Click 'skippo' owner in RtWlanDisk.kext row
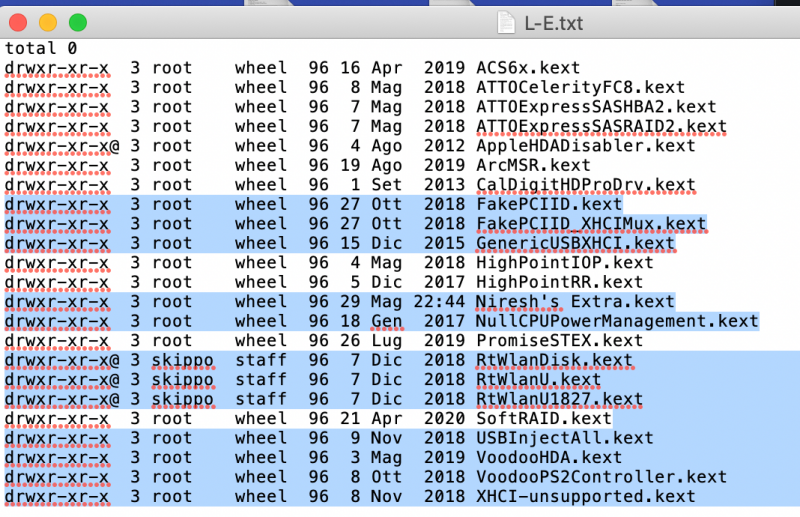Viewport: 800px width, 517px height. click(x=183, y=360)
